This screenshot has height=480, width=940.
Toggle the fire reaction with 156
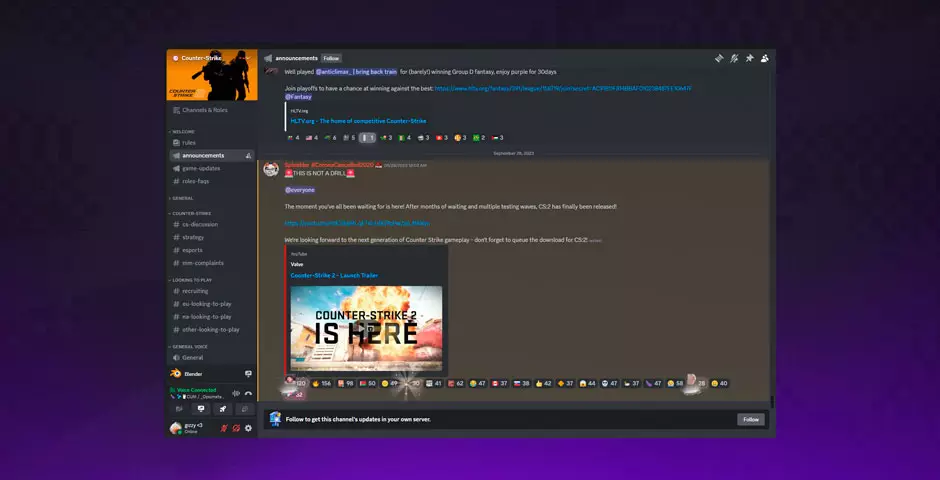(x=321, y=384)
